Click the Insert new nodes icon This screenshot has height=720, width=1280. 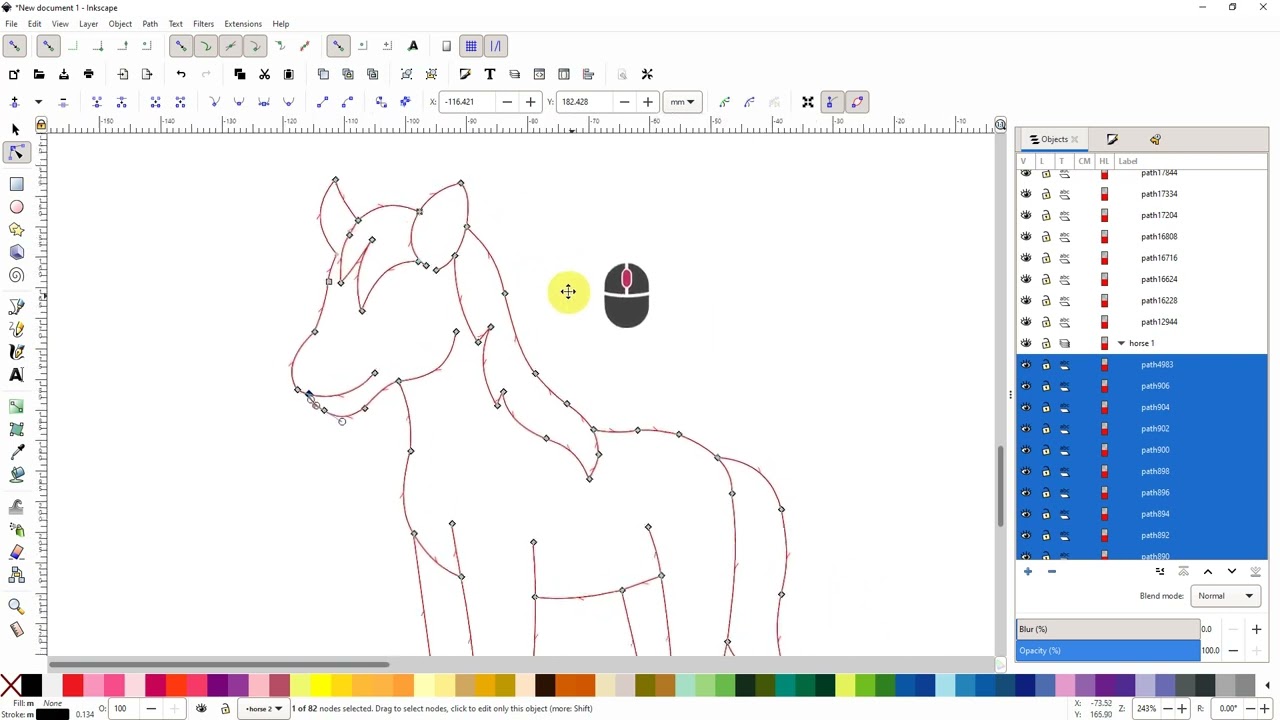(15, 102)
